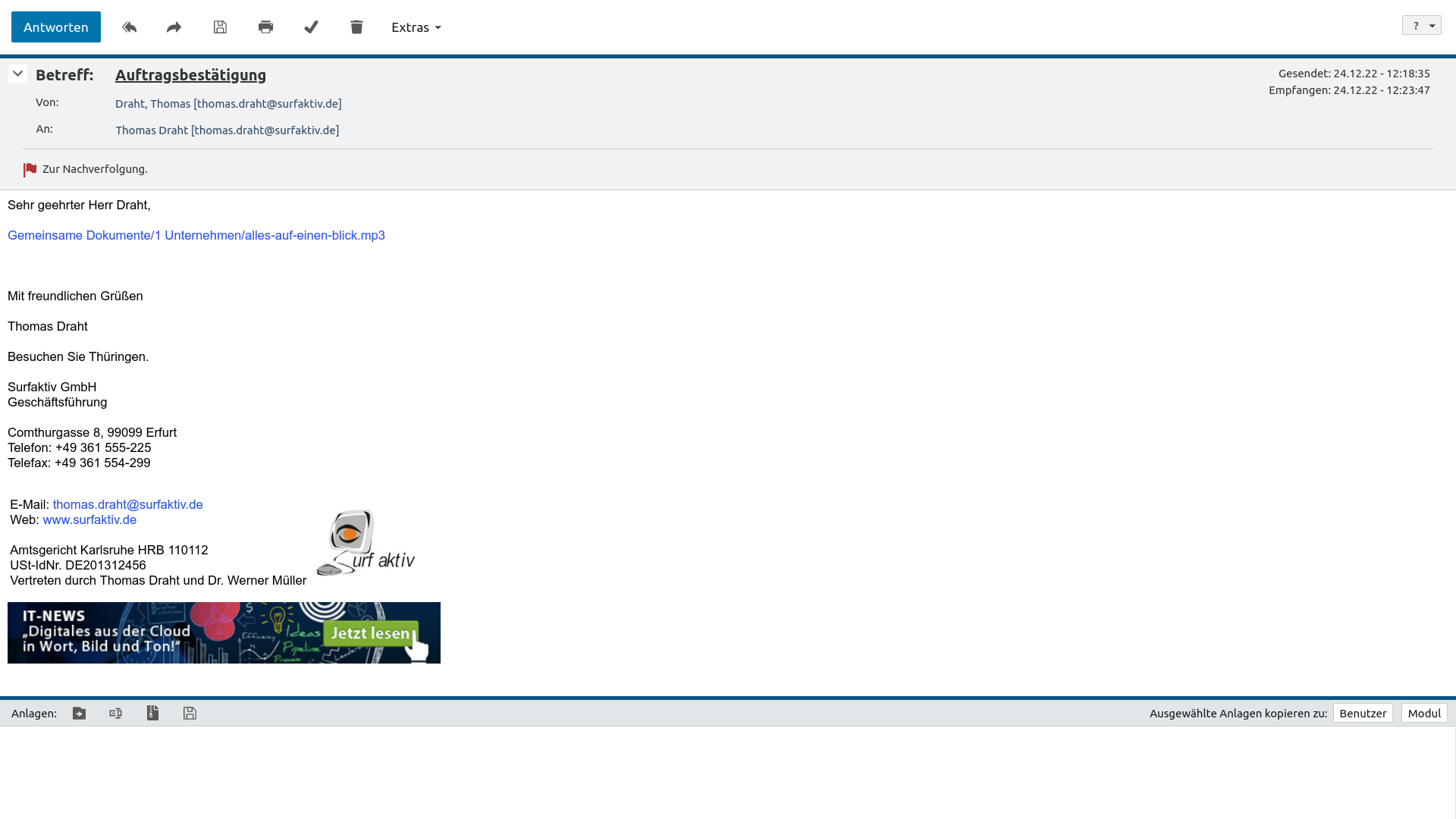
Task: Click the Benutzer button for copying attachments
Action: click(x=1363, y=713)
